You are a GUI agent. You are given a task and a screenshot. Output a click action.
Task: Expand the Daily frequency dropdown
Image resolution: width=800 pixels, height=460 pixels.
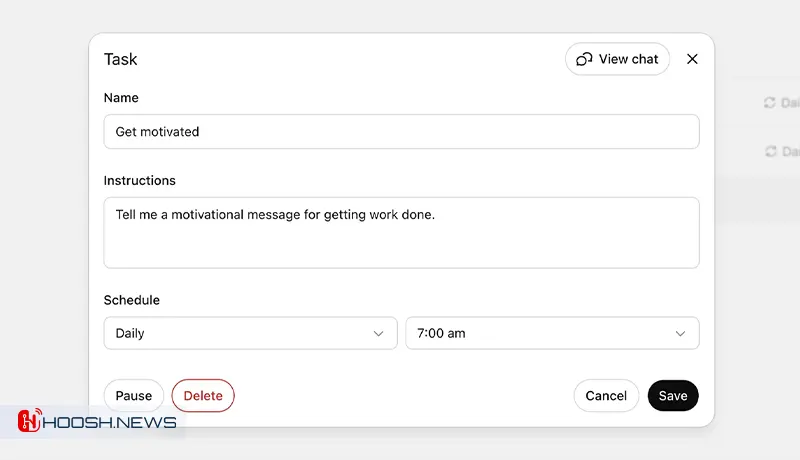[x=250, y=333]
